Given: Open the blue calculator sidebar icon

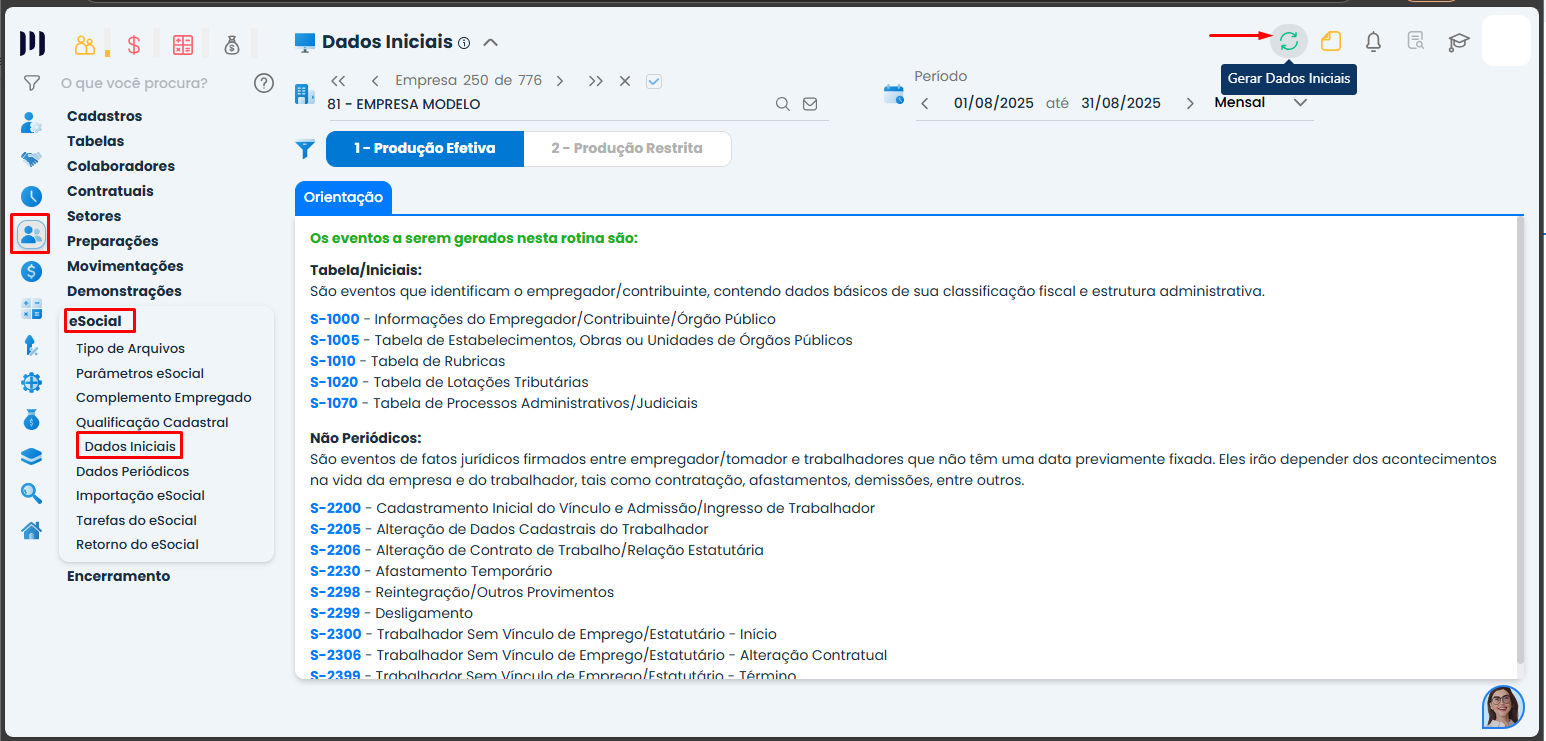Looking at the screenshot, I should click(x=32, y=309).
